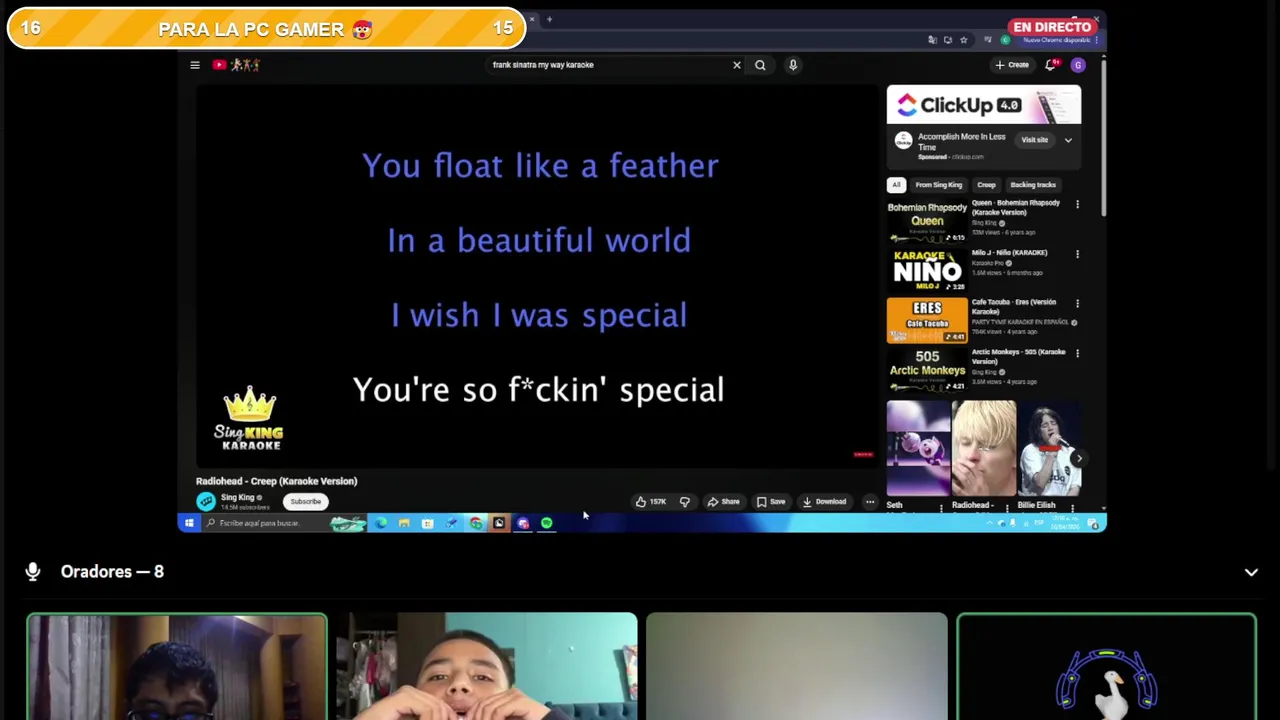Like the Creep karaoke video
The height and width of the screenshot is (720, 1280).
pyautogui.click(x=650, y=502)
